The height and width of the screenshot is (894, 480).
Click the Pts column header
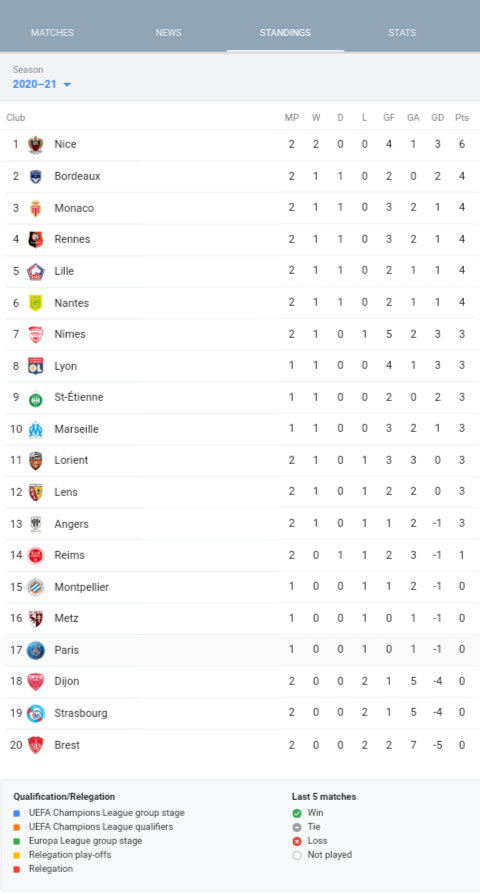tap(462, 118)
